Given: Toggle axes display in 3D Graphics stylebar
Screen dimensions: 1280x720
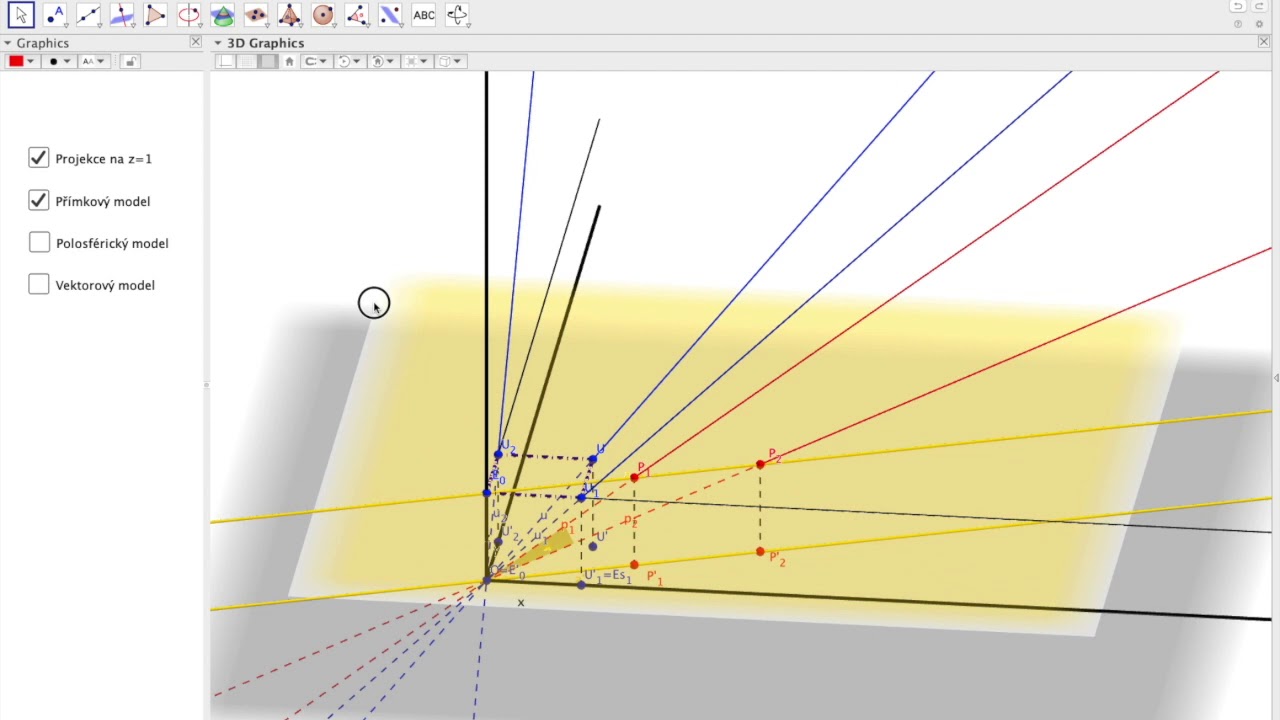Looking at the screenshot, I should click(x=227, y=61).
